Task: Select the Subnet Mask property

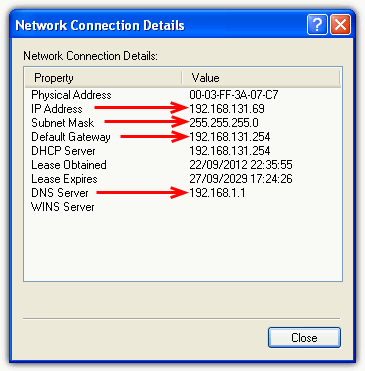Action: 63,123
